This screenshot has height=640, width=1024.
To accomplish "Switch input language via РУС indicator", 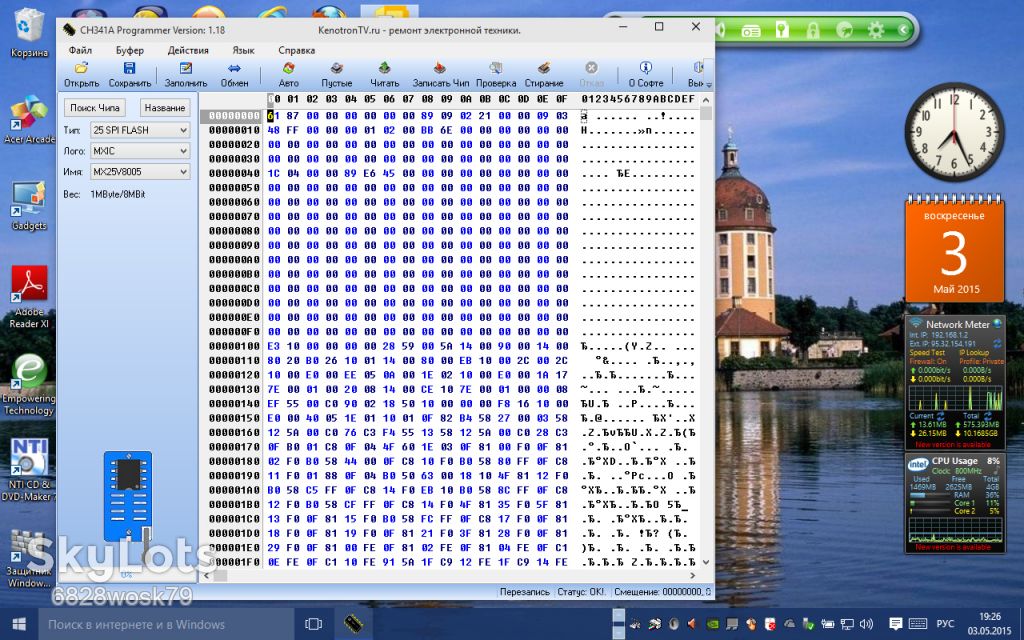I will coord(945,624).
